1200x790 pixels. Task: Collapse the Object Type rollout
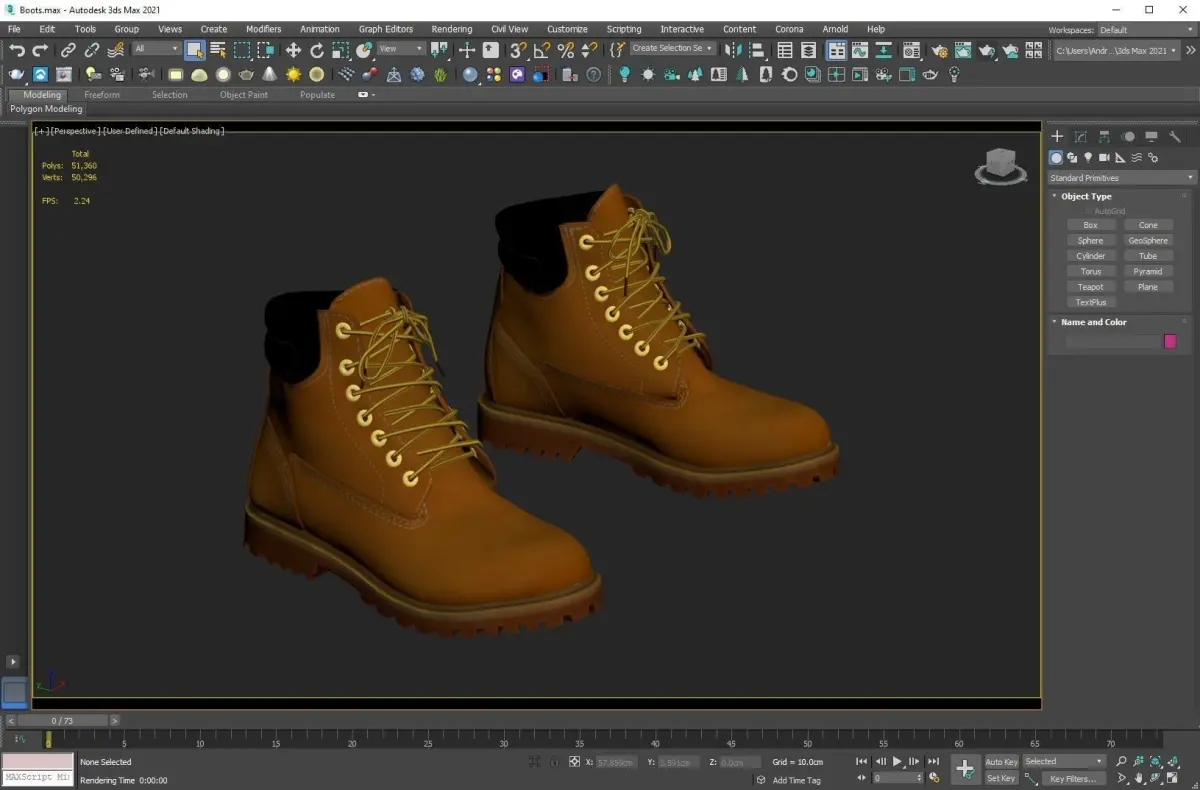pyautogui.click(x=1086, y=197)
